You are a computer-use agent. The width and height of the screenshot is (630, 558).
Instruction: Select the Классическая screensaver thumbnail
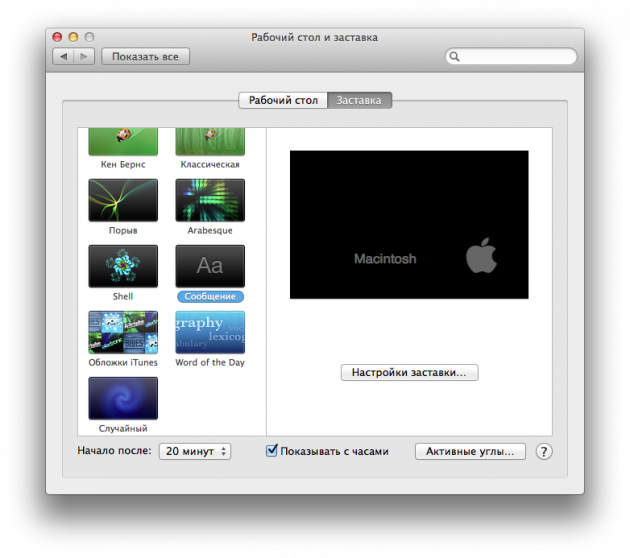(210, 141)
